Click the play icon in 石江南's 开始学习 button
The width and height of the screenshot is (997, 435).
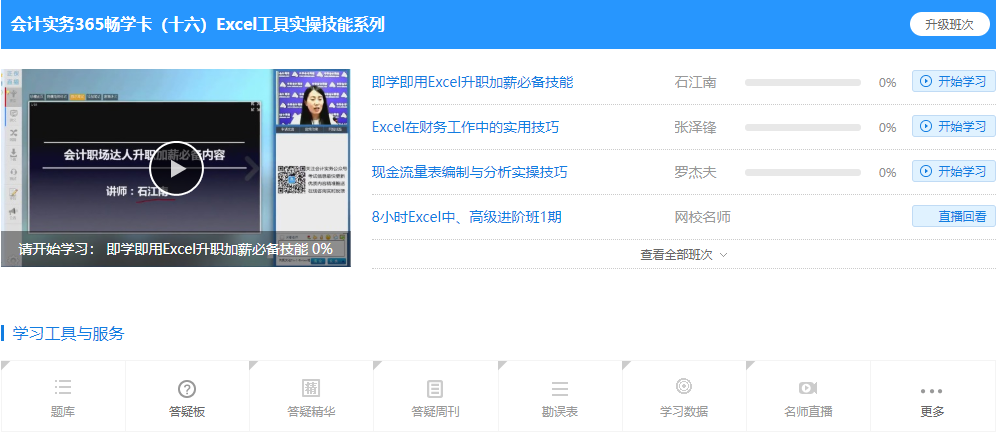[926, 81]
